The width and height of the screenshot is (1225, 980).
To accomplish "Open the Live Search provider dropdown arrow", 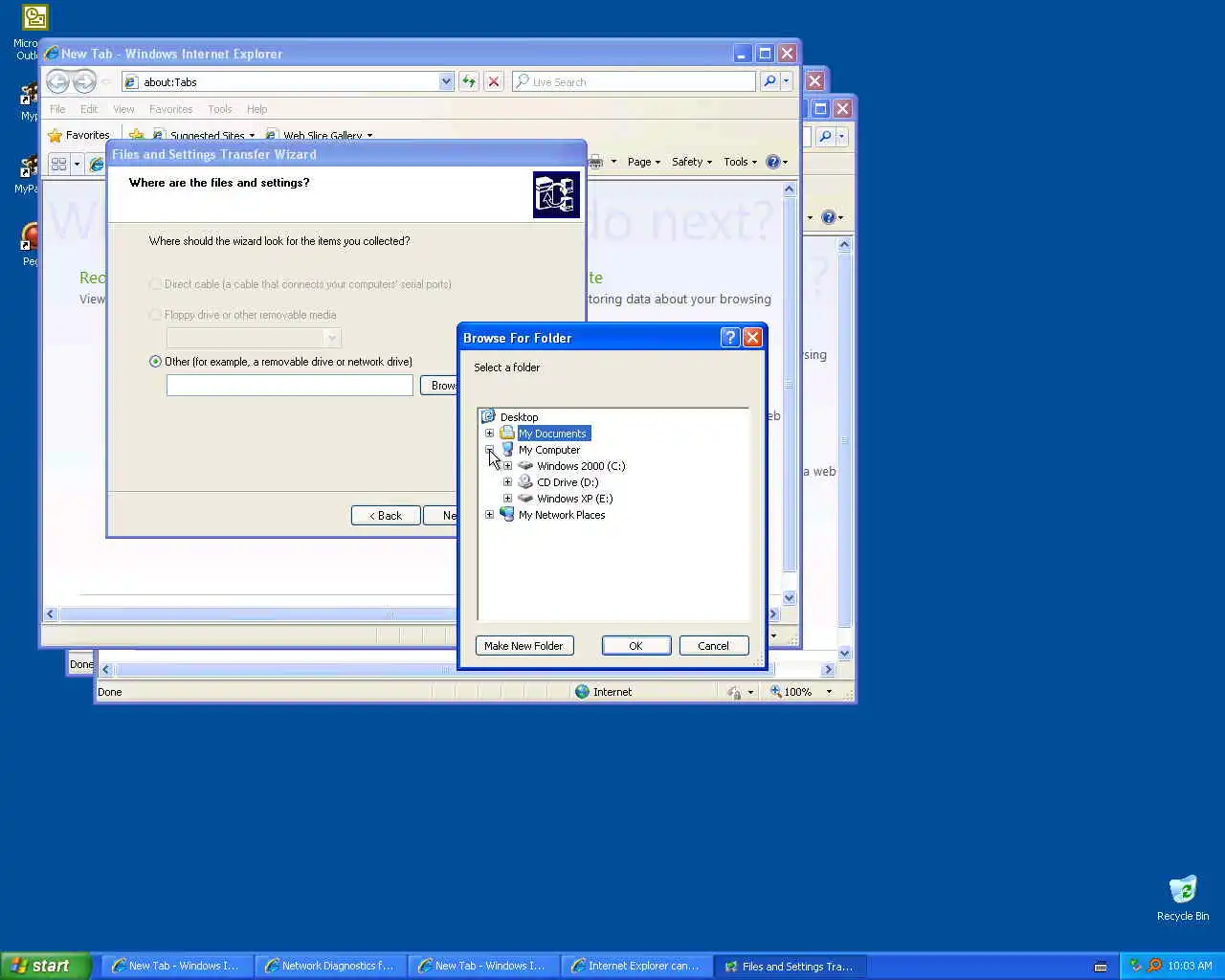I will pyautogui.click(x=786, y=81).
